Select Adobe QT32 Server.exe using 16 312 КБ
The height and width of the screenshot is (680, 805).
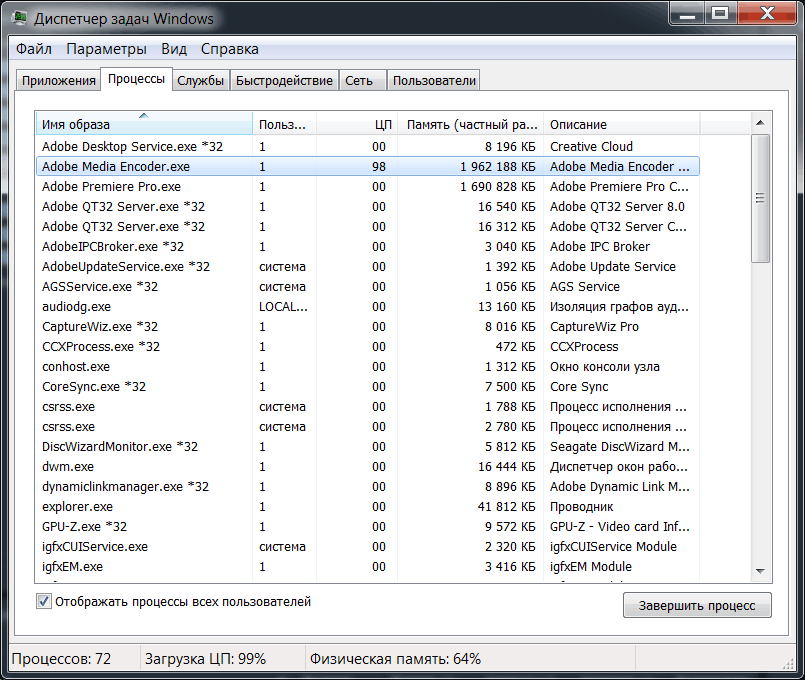[x=368, y=226]
